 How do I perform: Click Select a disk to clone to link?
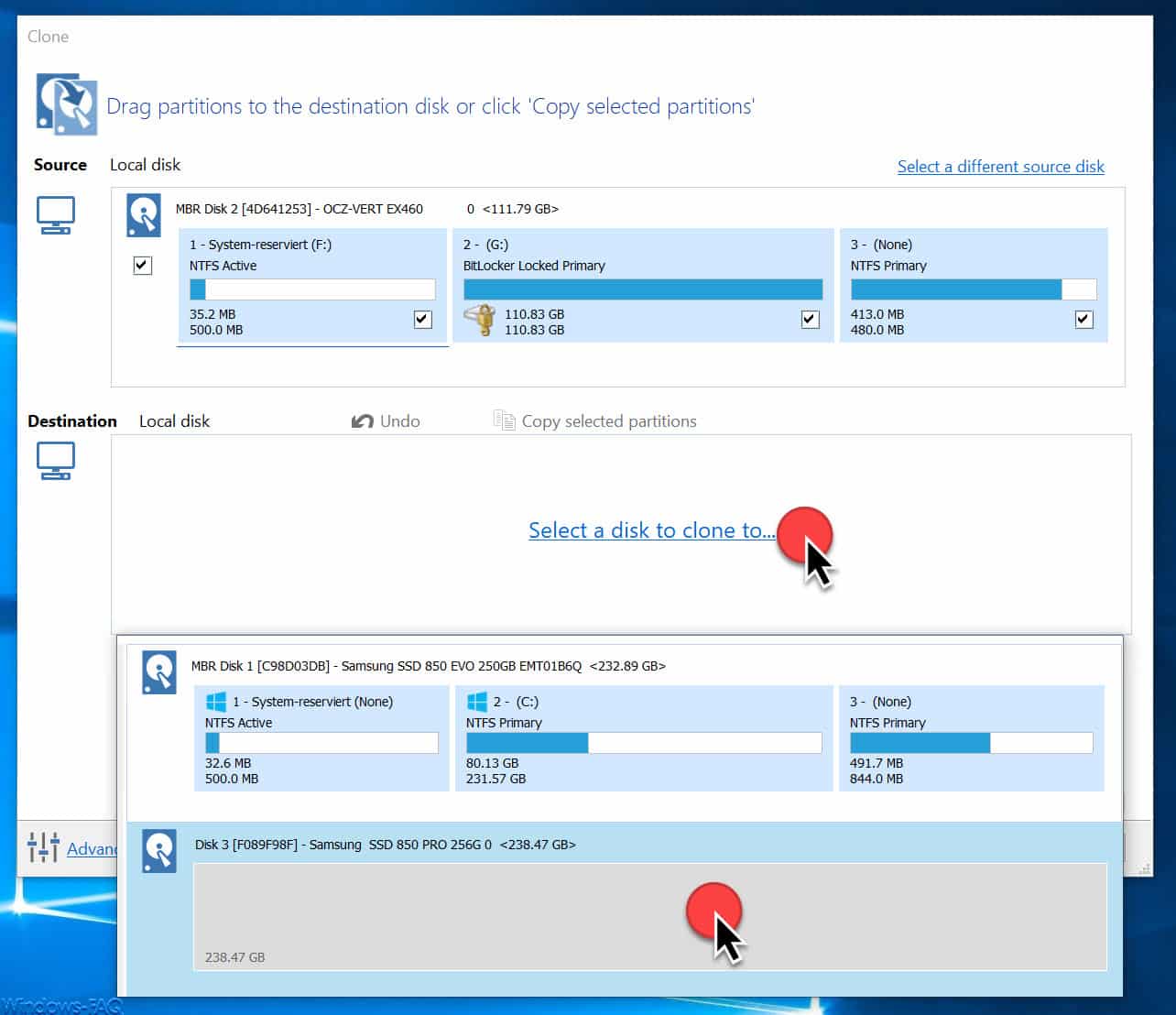(x=651, y=530)
